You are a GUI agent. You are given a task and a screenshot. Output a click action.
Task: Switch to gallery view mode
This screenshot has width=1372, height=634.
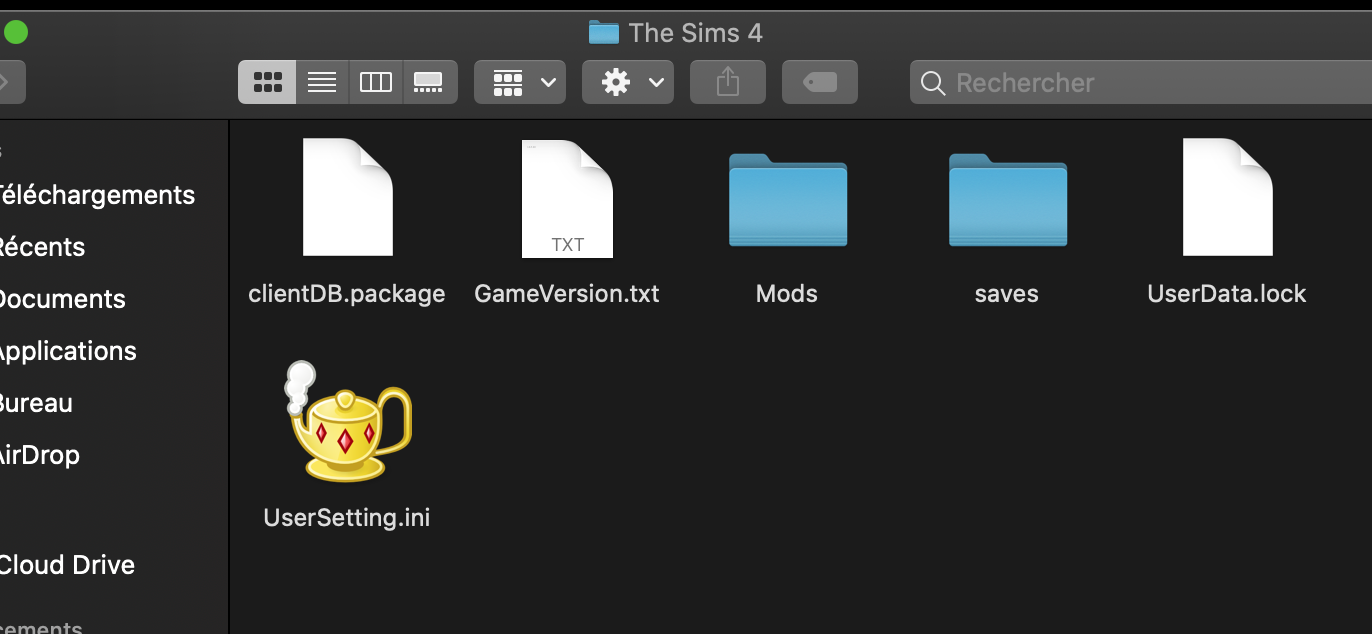coord(429,82)
